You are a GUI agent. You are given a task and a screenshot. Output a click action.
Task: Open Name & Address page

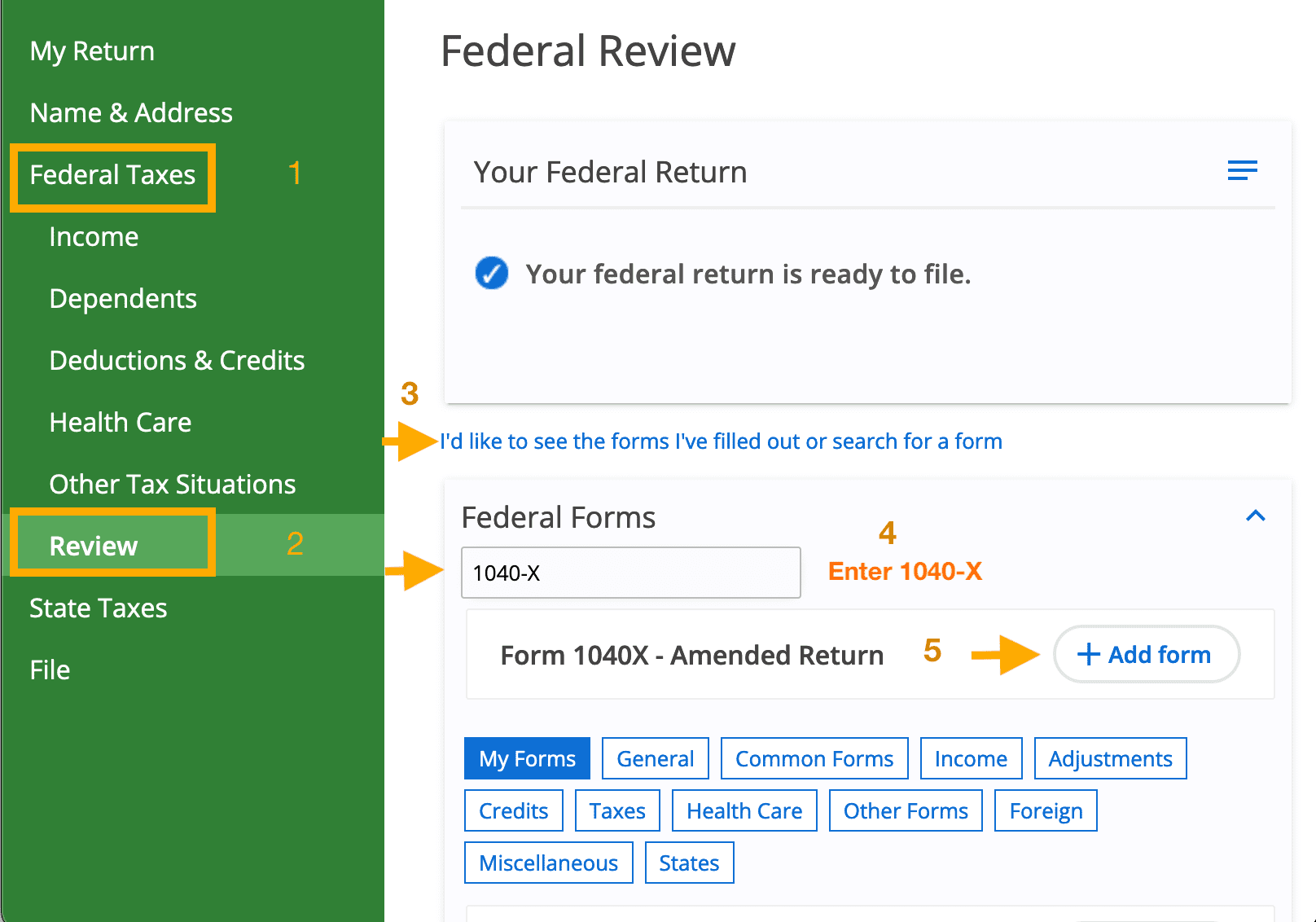click(x=131, y=112)
